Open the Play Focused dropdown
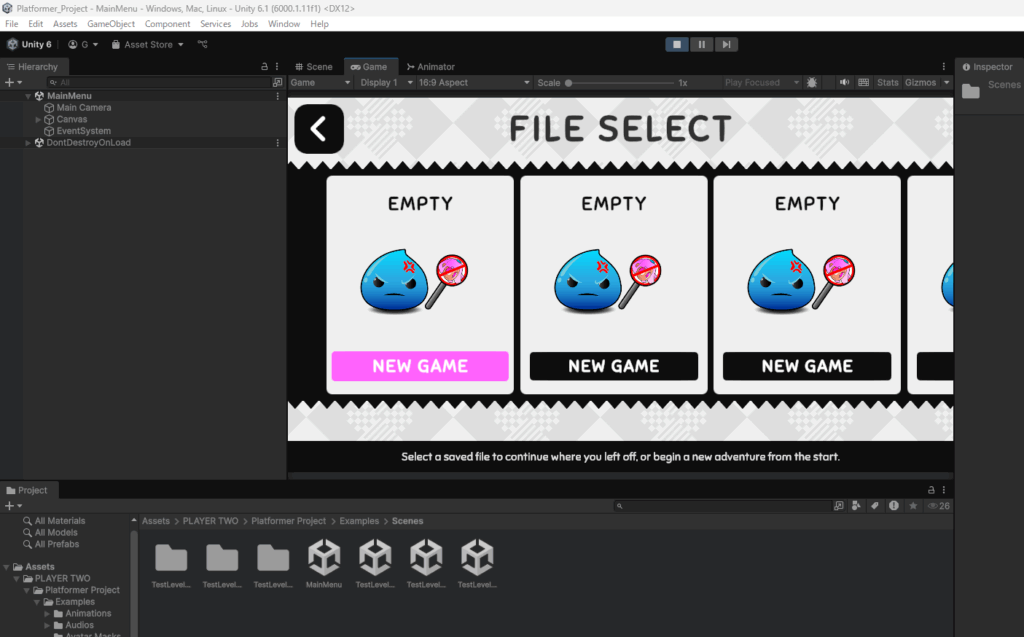 [x=761, y=82]
